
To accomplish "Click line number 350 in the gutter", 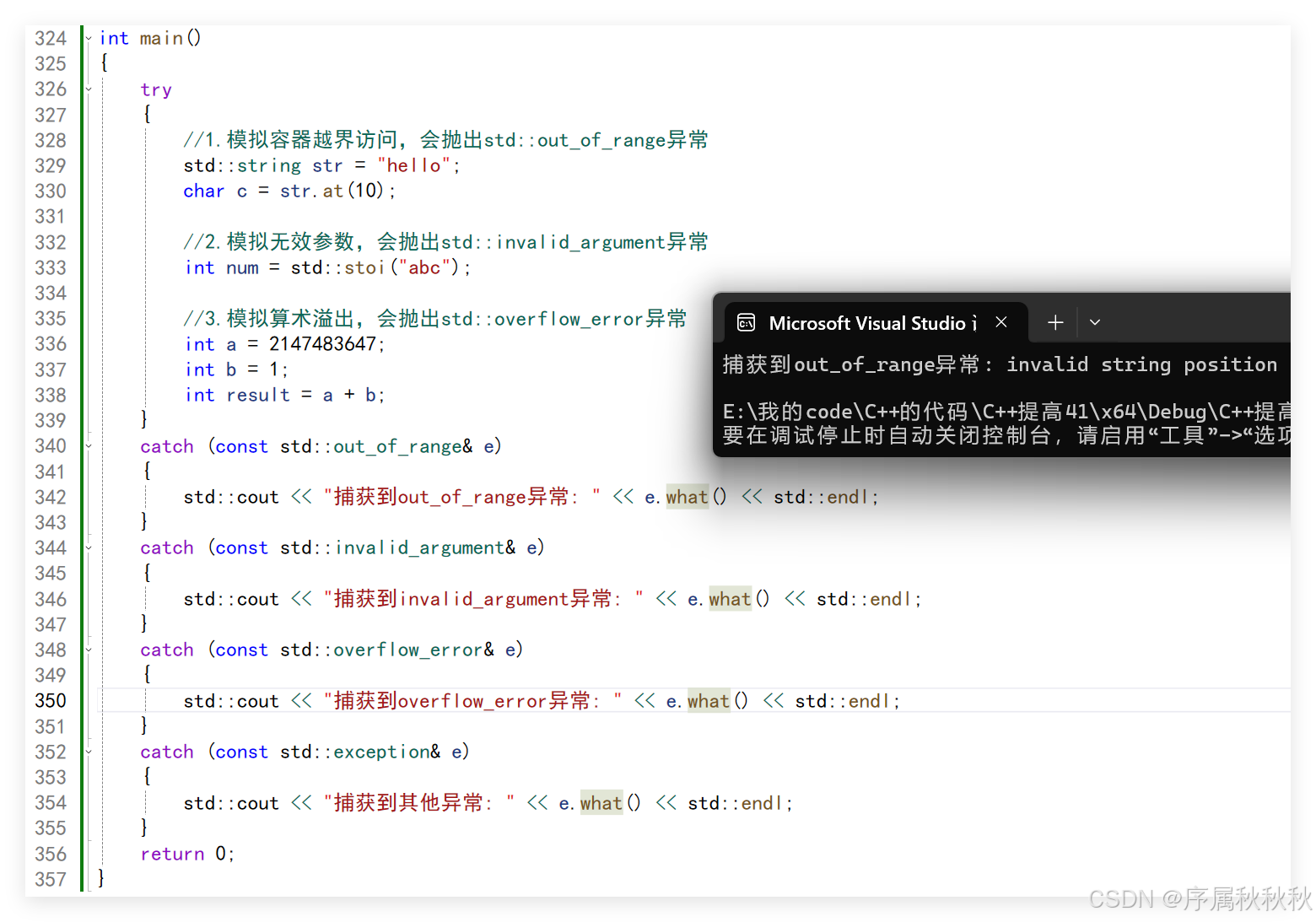I will coord(51,701).
